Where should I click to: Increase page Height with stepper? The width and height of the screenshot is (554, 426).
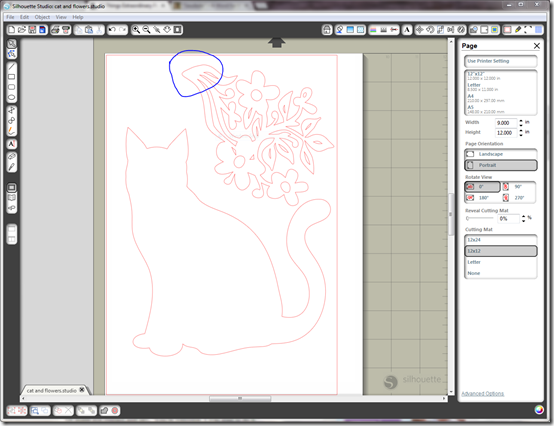click(521, 131)
